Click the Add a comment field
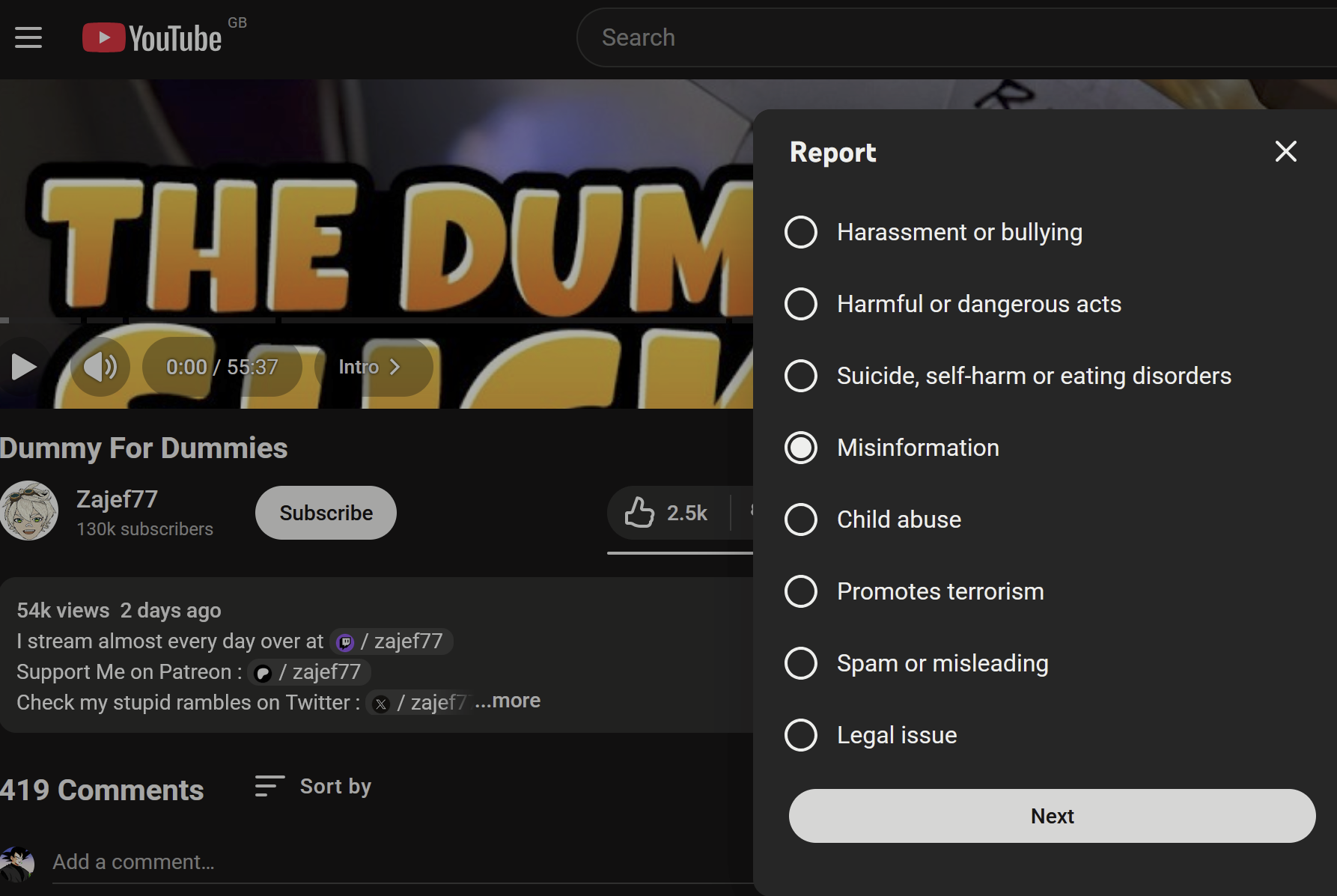Image resolution: width=1337 pixels, height=896 pixels. tap(403, 862)
